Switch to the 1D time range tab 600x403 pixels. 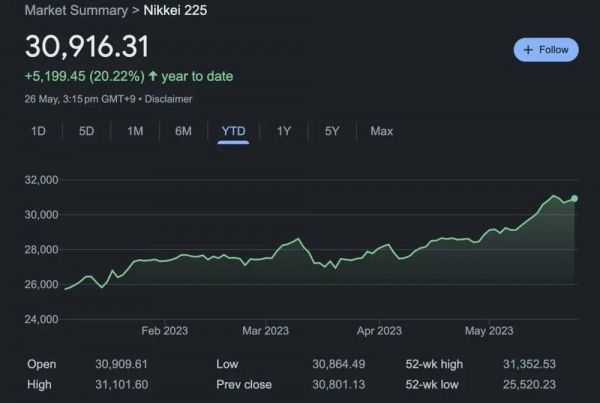39,131
